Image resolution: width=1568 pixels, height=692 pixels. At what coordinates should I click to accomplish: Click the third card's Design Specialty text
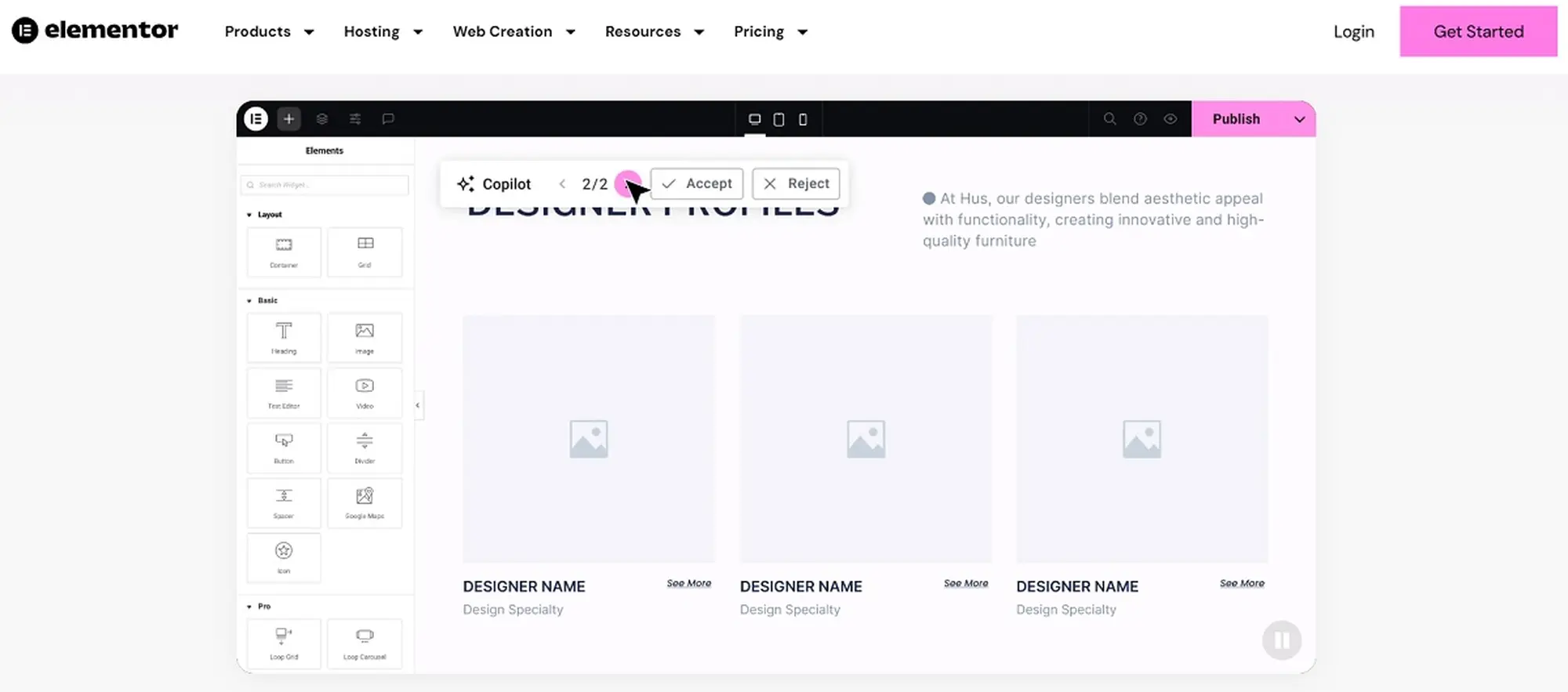tap(1066, 610)
